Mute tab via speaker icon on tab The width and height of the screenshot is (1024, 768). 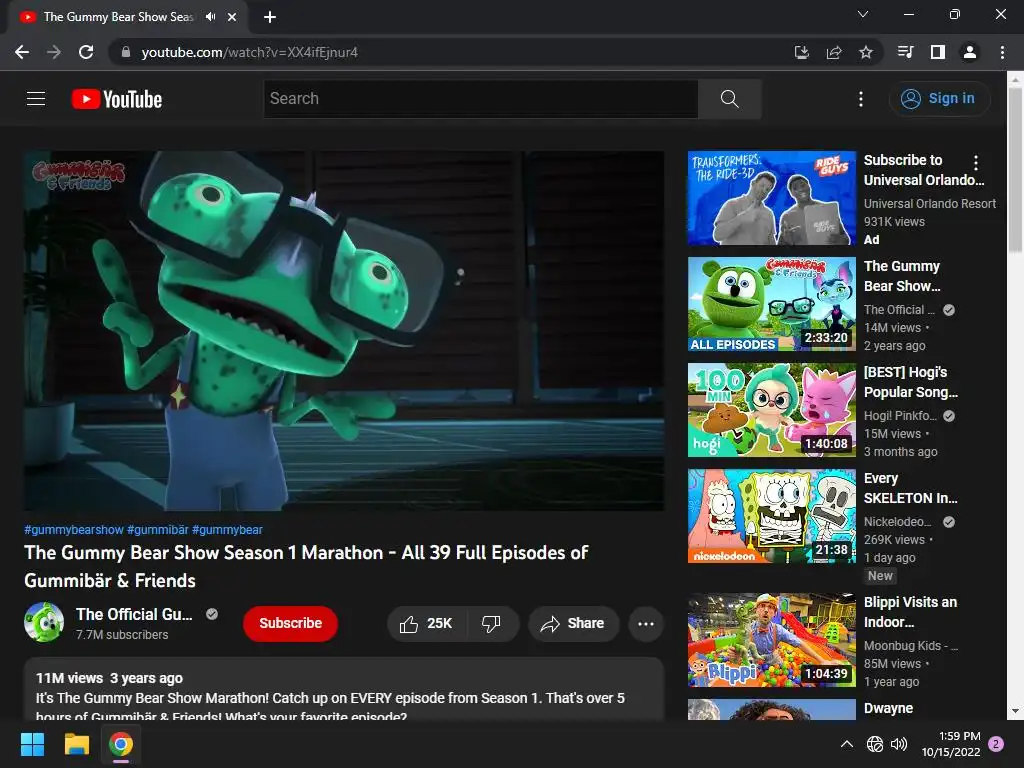pos(210,17)
